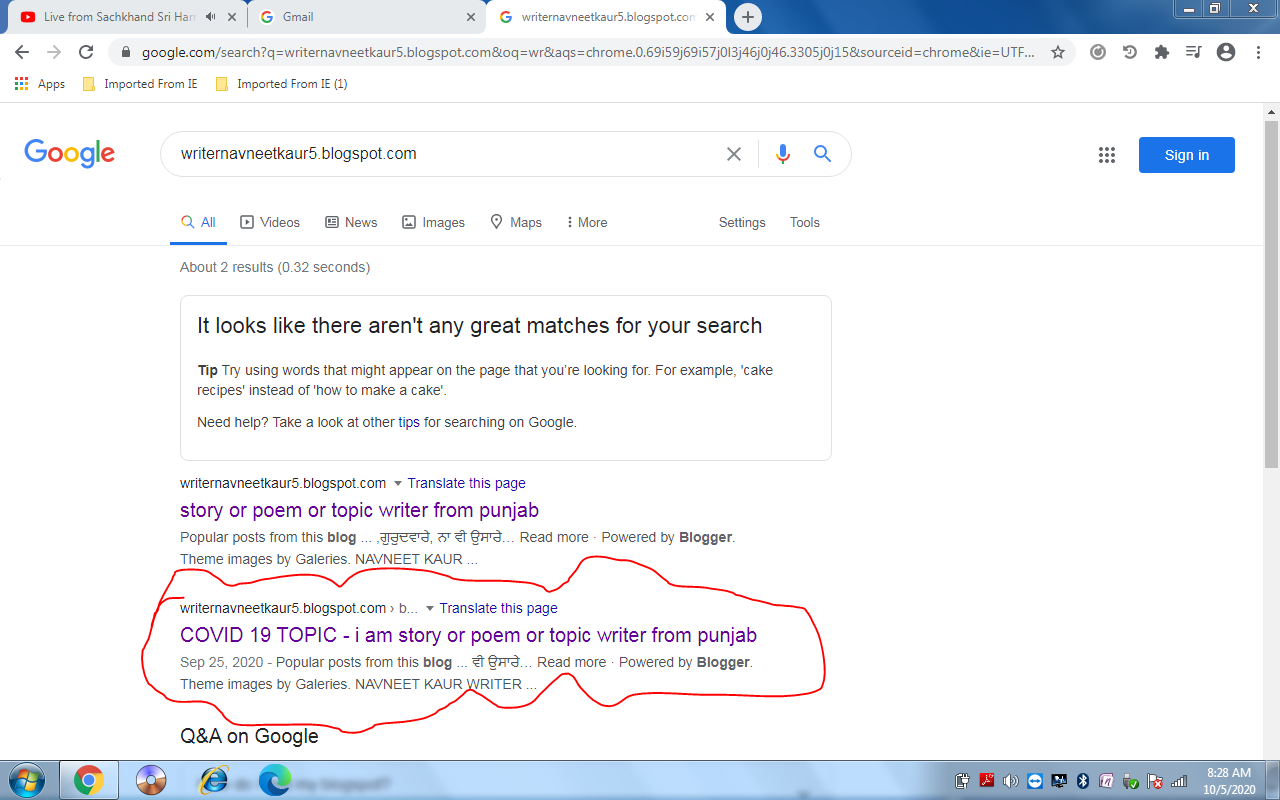Open the 'tips' link for searching on Google
The image size is (1280, 800).
click(409, 422)
